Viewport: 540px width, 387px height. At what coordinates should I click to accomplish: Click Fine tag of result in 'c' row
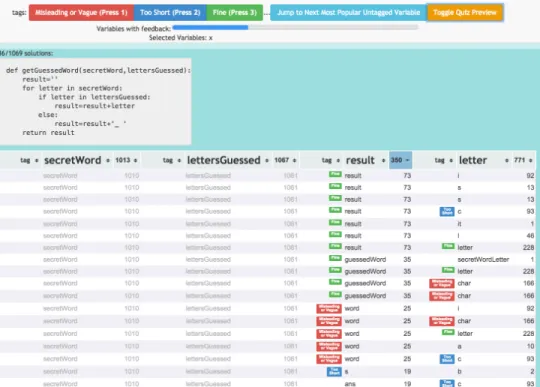coord(335,210)
